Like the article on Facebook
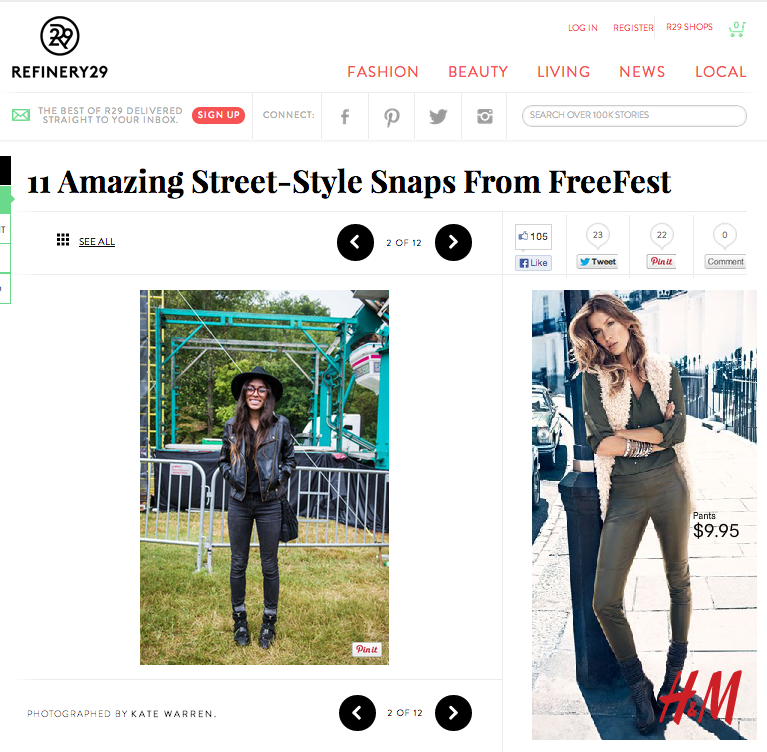The height and width of the screenshot is (752, 767). point(533,263)
